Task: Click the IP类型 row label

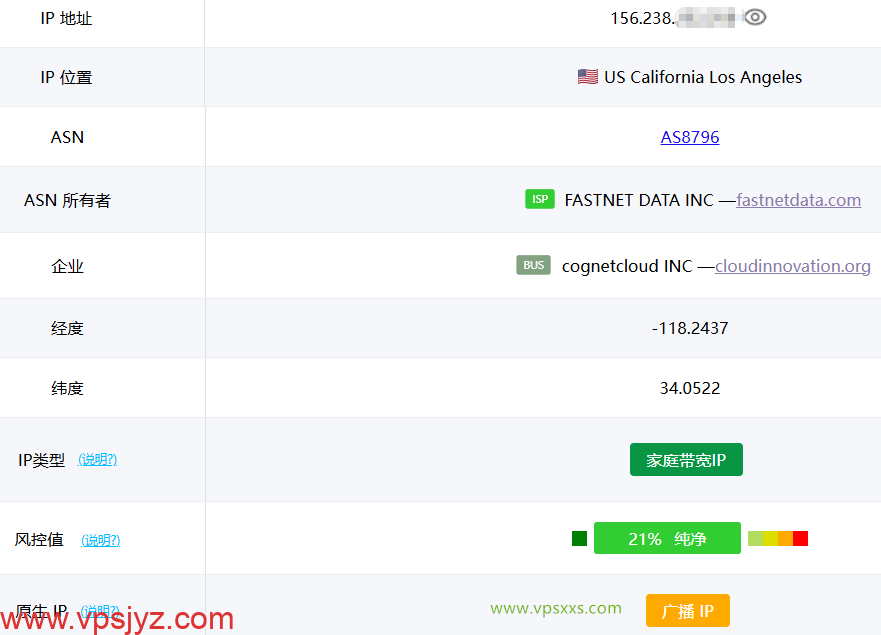Action: tap(42, 460)
